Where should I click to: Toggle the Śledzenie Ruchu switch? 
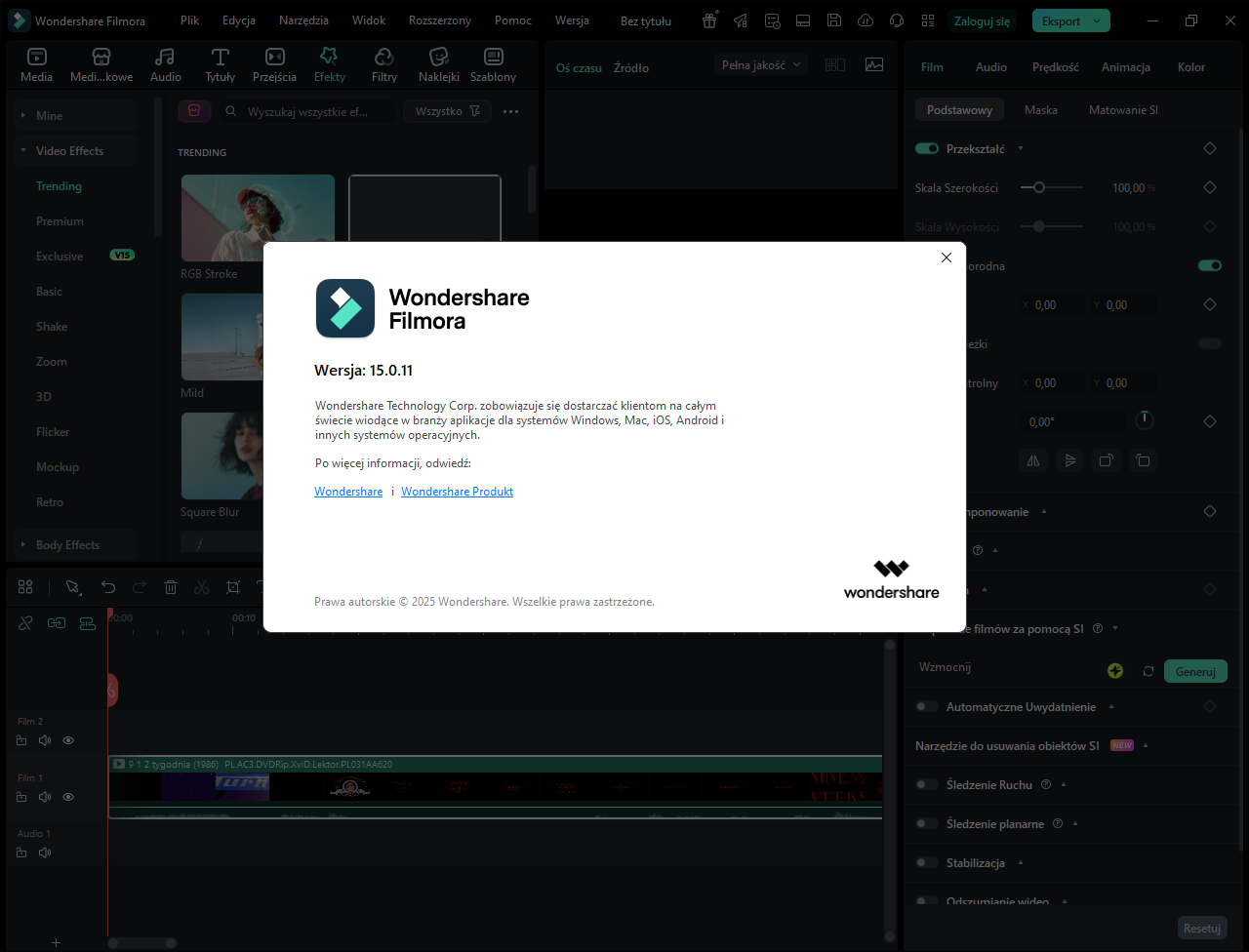(927, 784)
